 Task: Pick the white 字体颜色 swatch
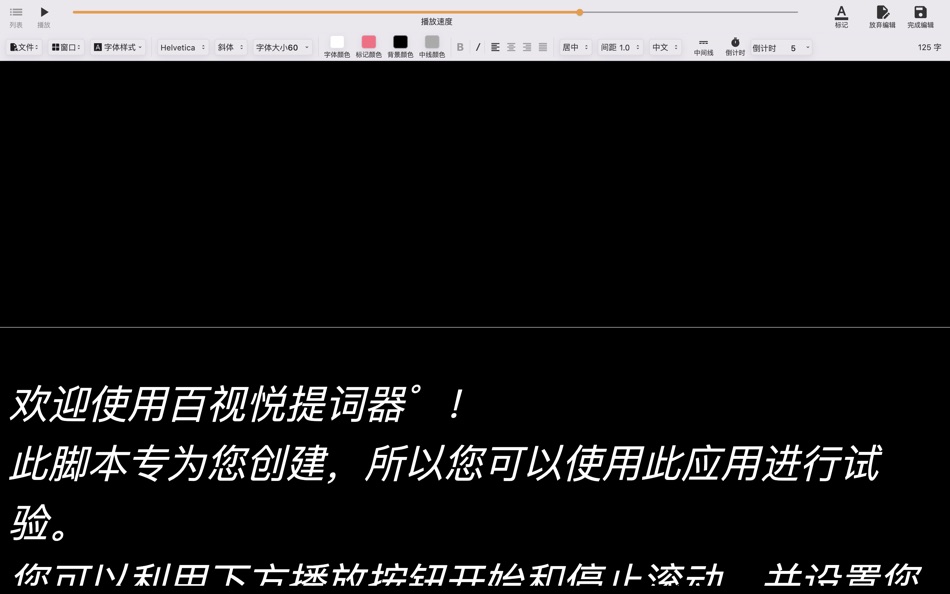337,42
